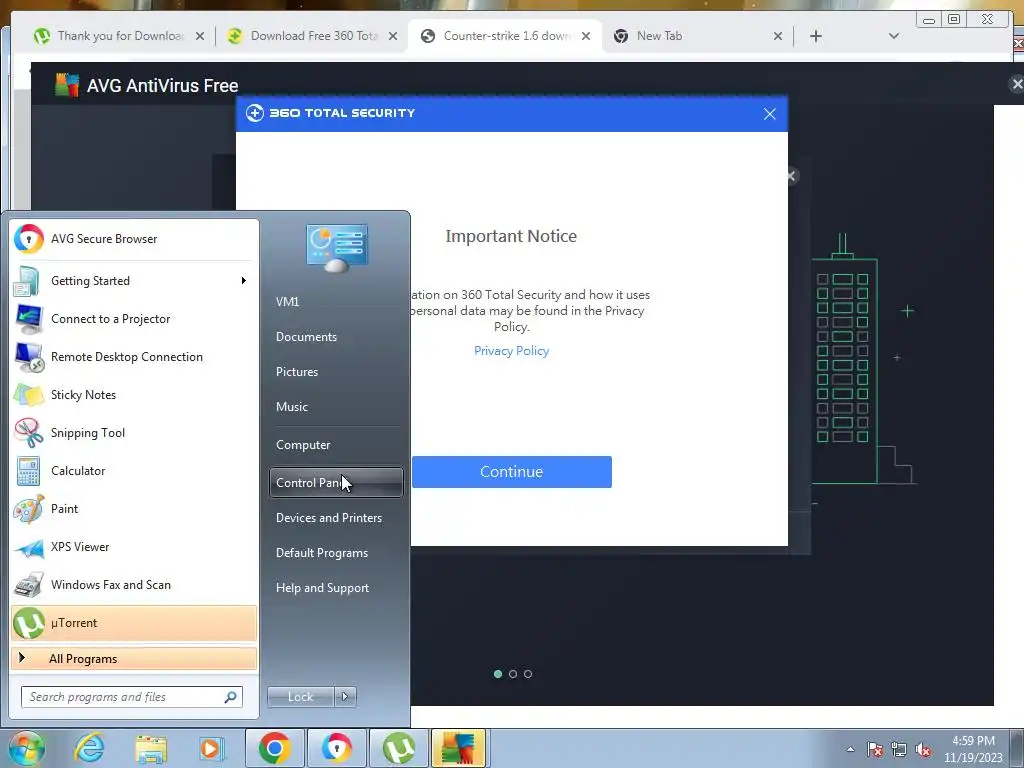This screenshot has width=1024, height=768.
Task: Launch XPS Viewer
Action: click(x=134, y=547)
